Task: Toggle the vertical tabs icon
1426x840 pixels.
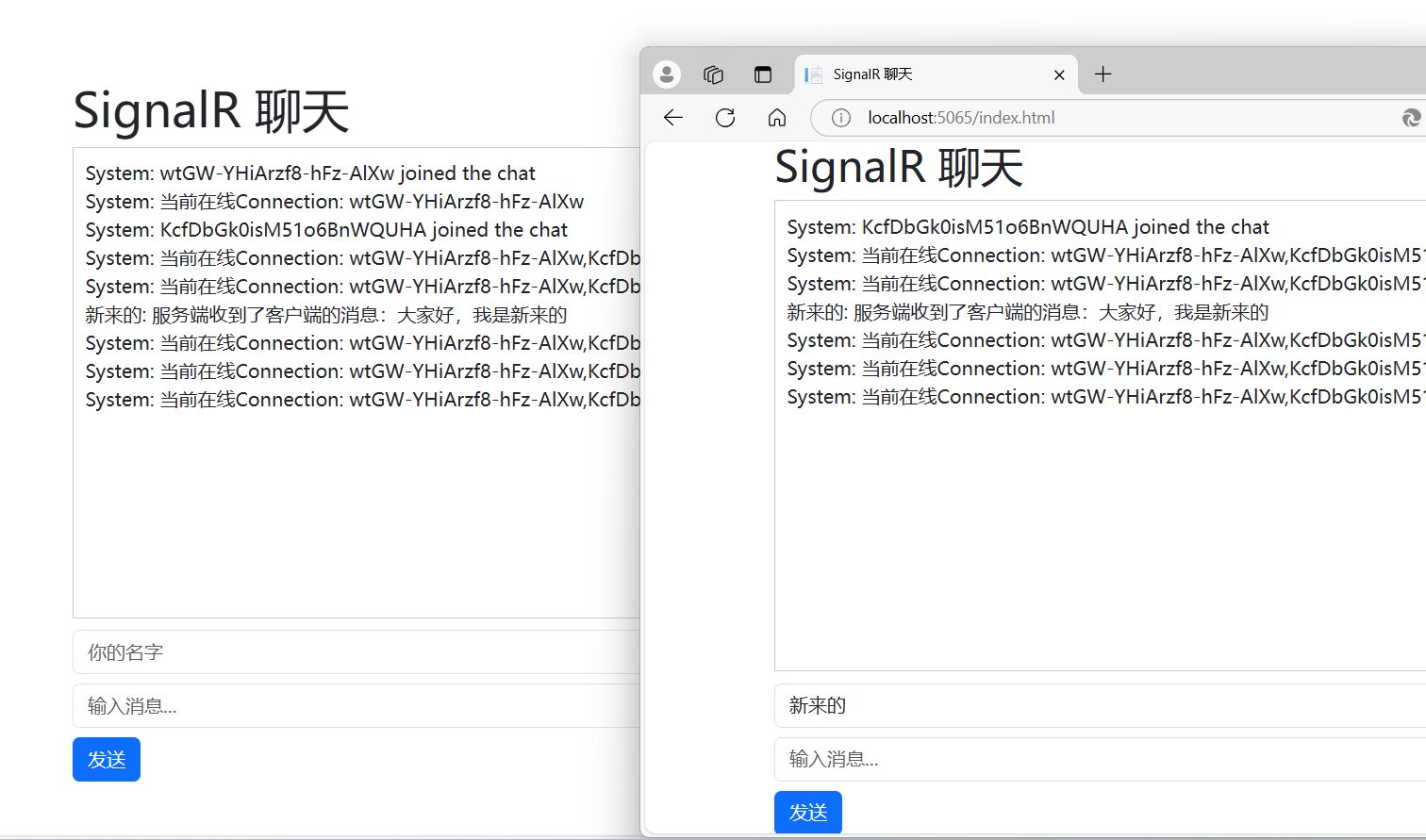Action: coord(763,74)
